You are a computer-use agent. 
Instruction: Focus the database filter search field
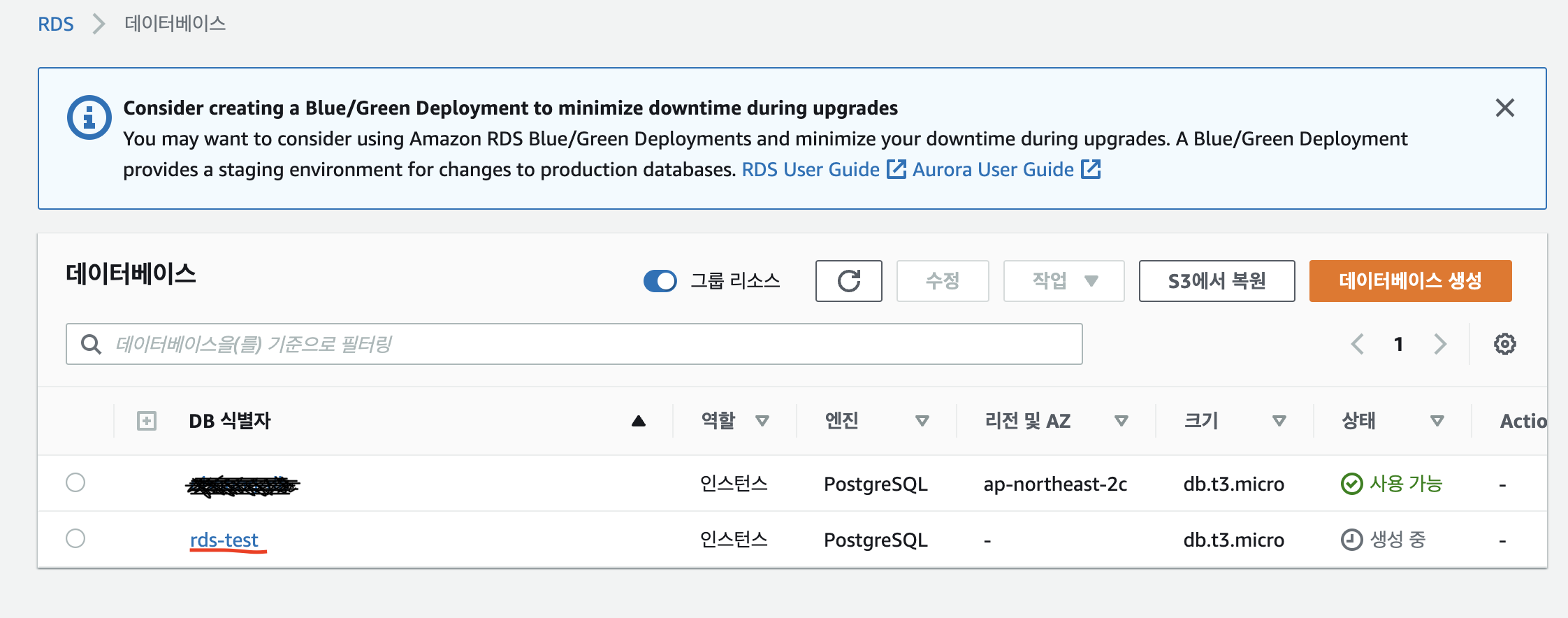tap(574, 344)
